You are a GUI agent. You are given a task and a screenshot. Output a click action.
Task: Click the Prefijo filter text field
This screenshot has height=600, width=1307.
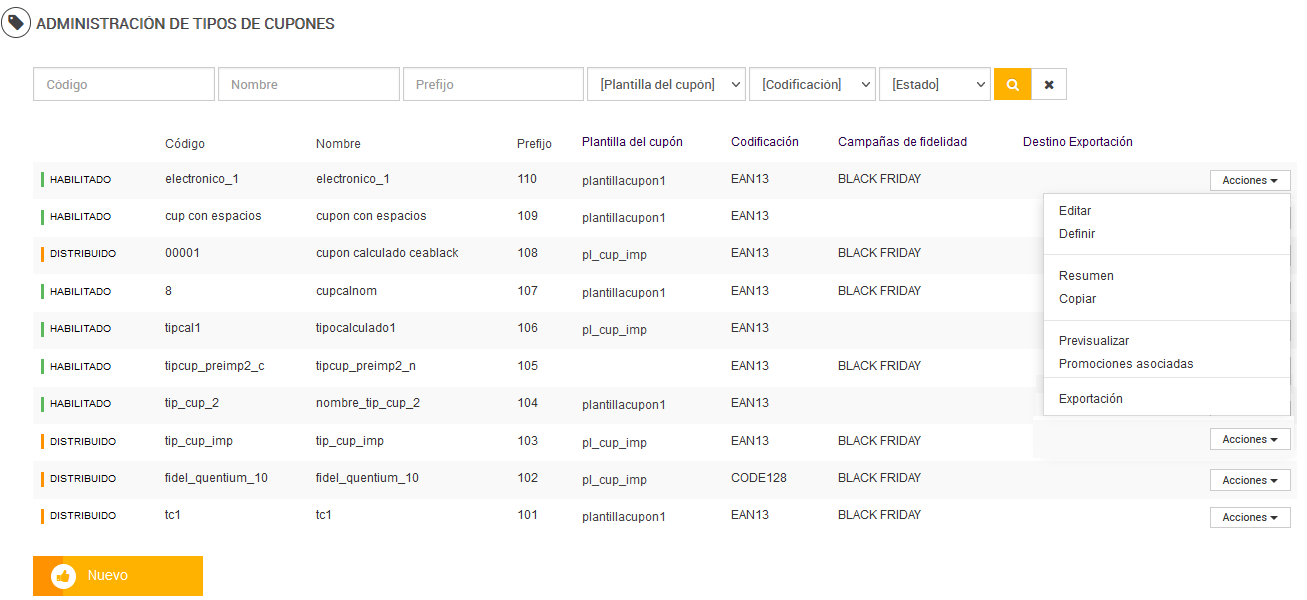click(x=493, y=85)
